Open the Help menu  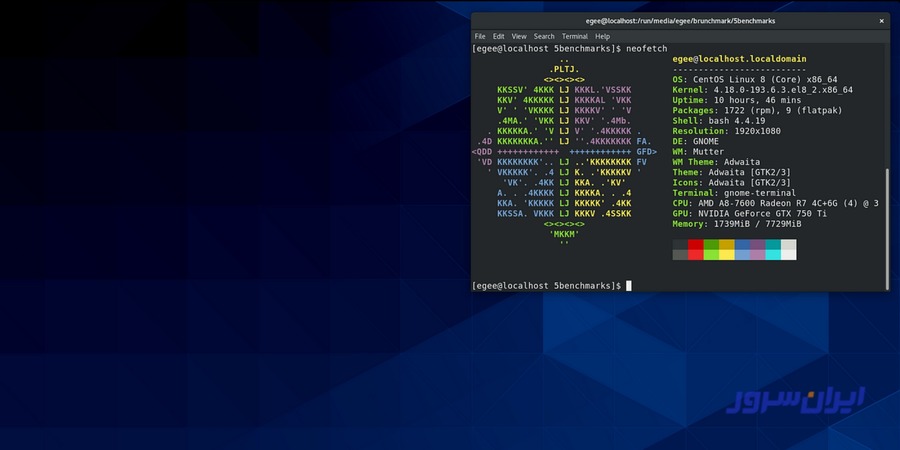pyautogui.click(x=602, y=36)
